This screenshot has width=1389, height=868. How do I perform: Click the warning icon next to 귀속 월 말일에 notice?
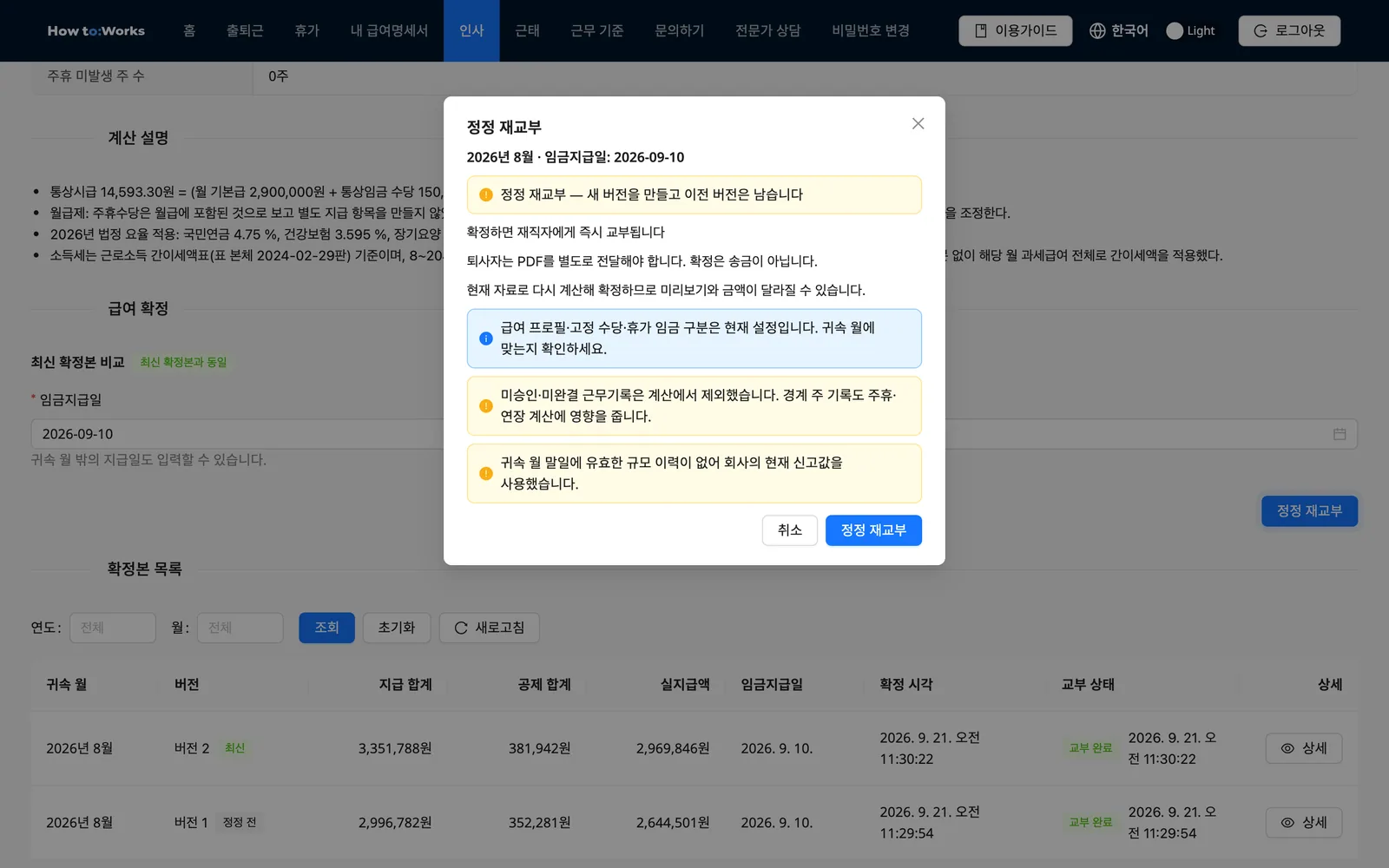pyautogui.click(x=486, y=474)
